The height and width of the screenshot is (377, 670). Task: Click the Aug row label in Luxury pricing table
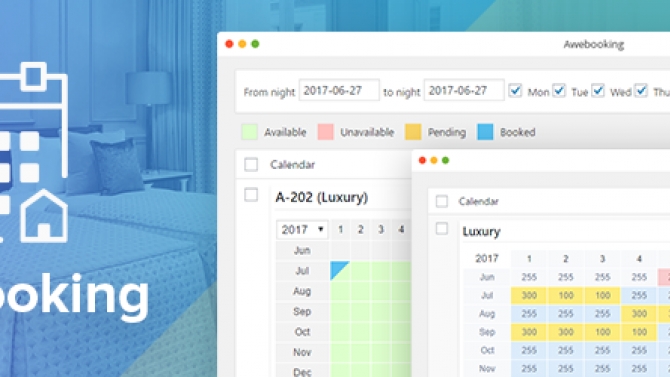point(487,314)
